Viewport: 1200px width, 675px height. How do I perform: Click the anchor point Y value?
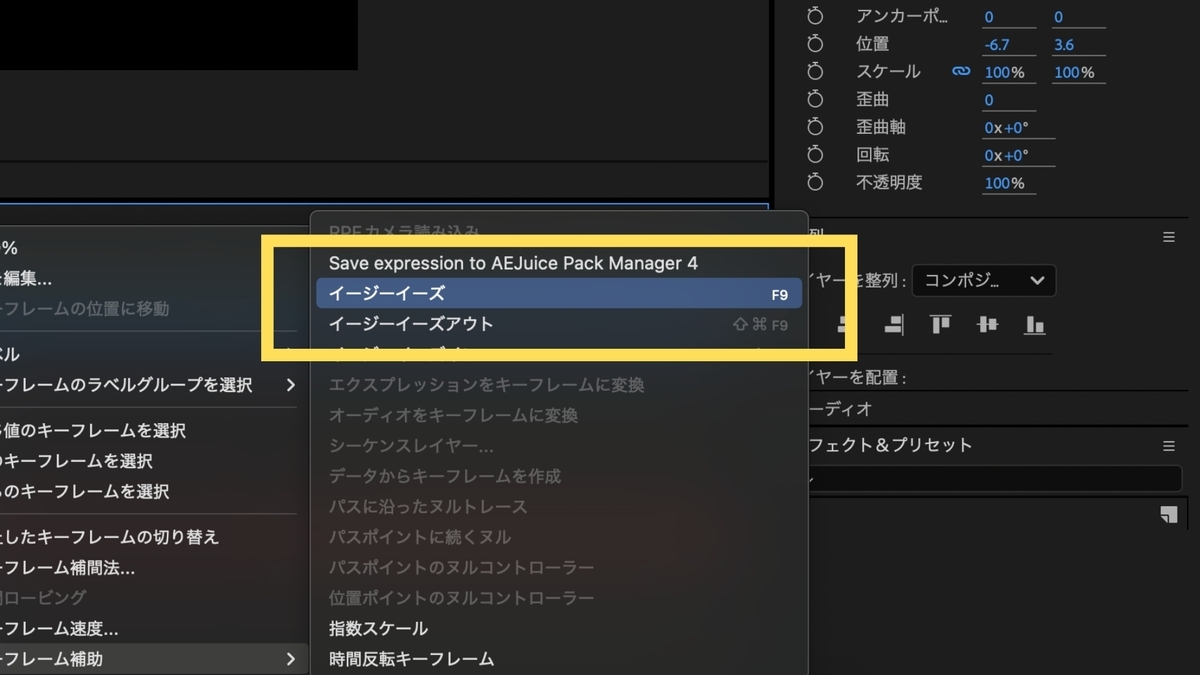pyautogui.click(x=1058, y=17)
